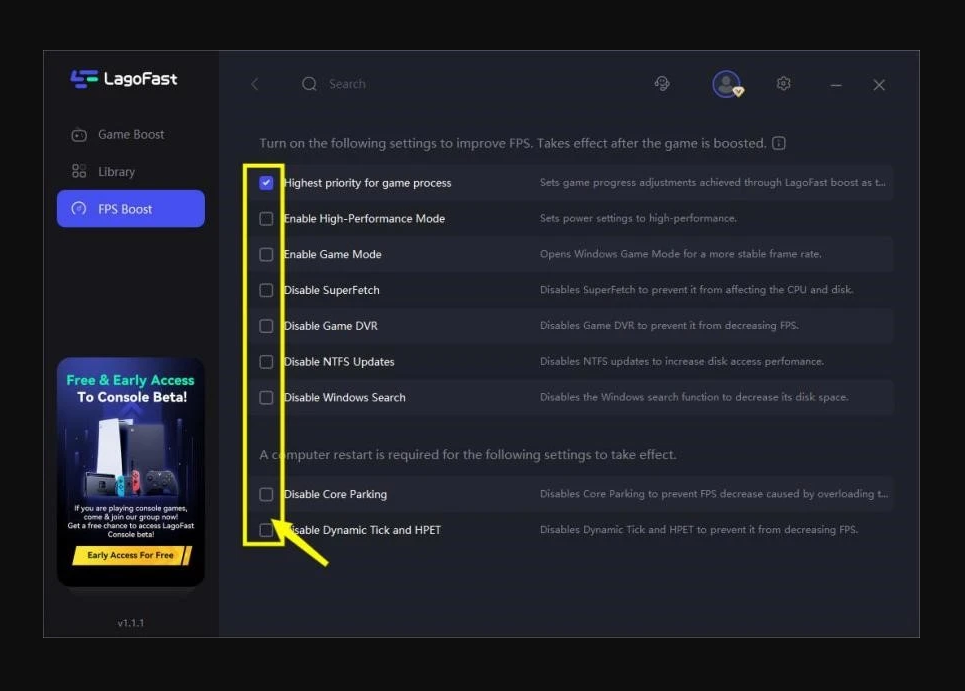Open the user account avatar
Image resolution: width=965 pixels, height=691 pixels.
pyautogui.click(x=727, y=84)
